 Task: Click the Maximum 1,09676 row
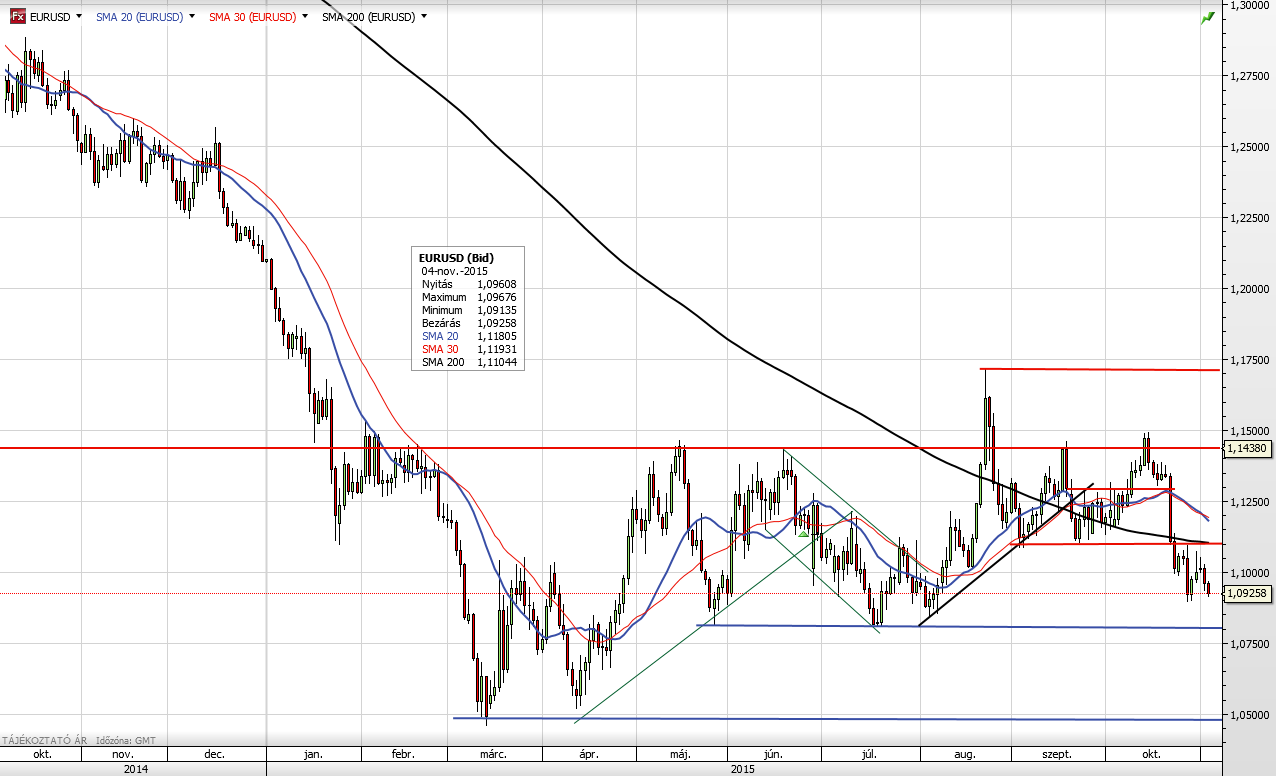coord(467,297)
